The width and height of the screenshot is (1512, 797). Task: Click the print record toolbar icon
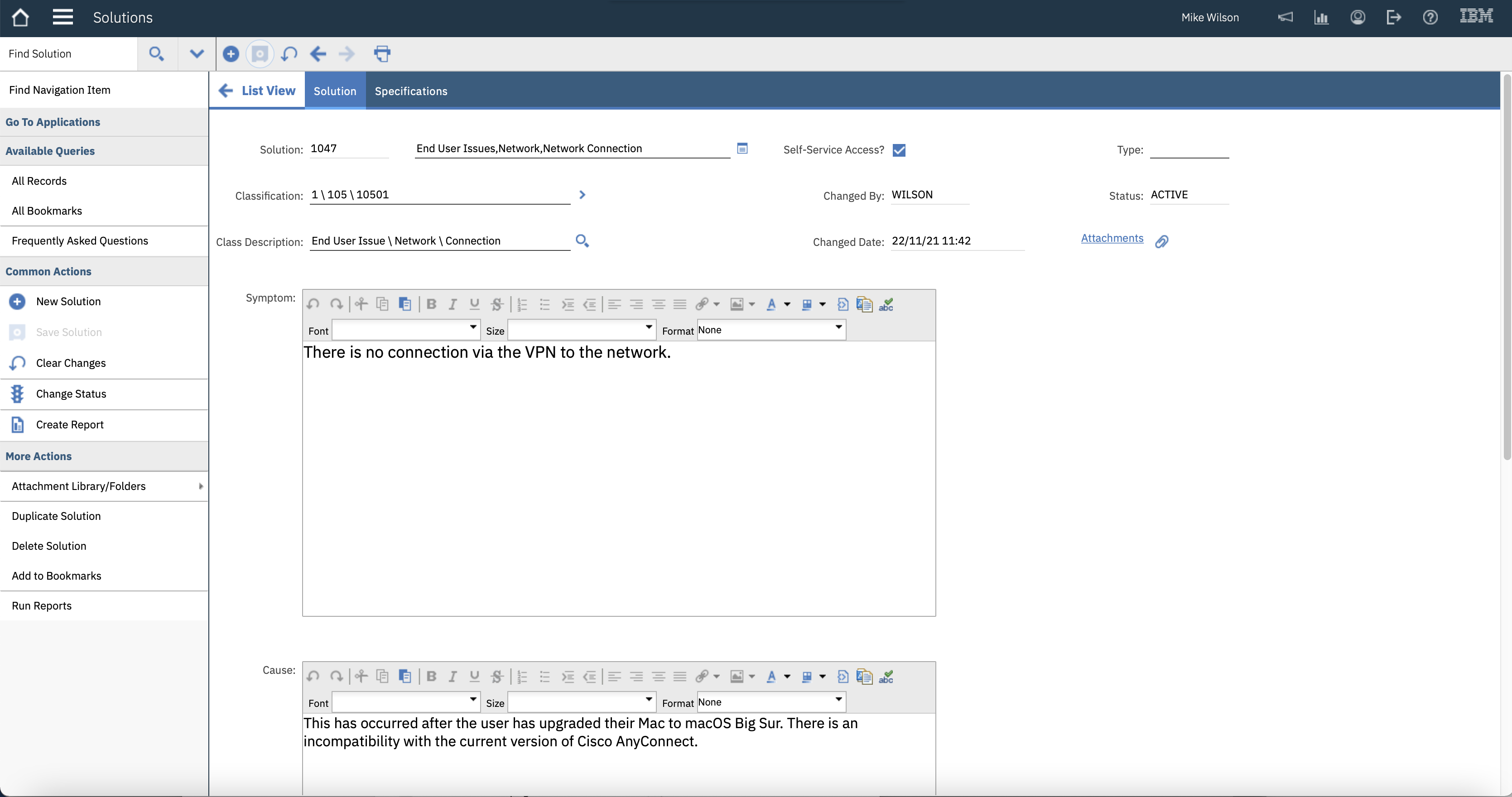[x=382, y=54]
